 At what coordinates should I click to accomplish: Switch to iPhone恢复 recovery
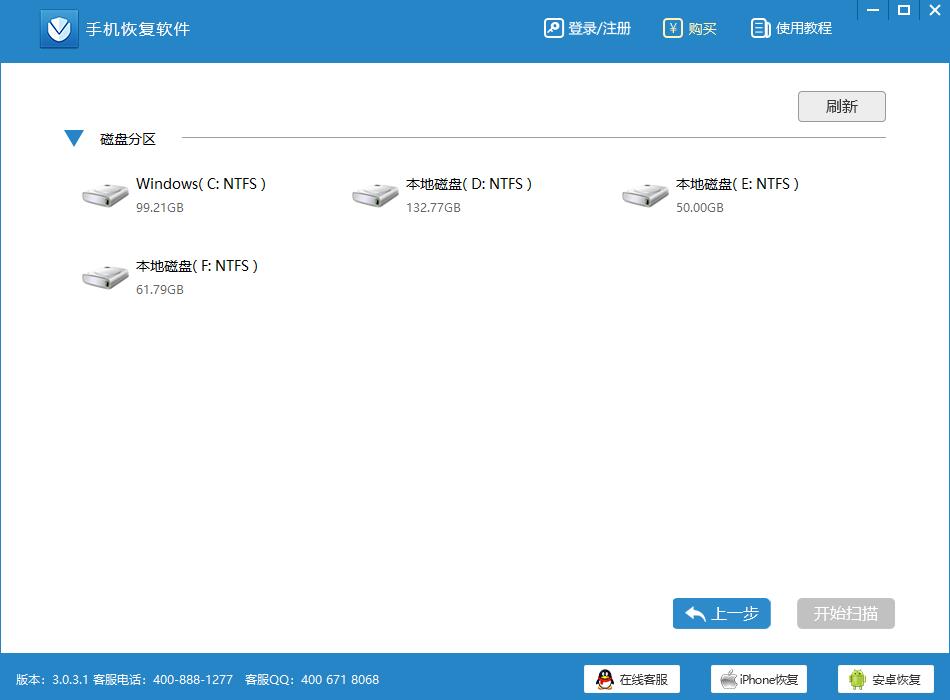(759, 679)
